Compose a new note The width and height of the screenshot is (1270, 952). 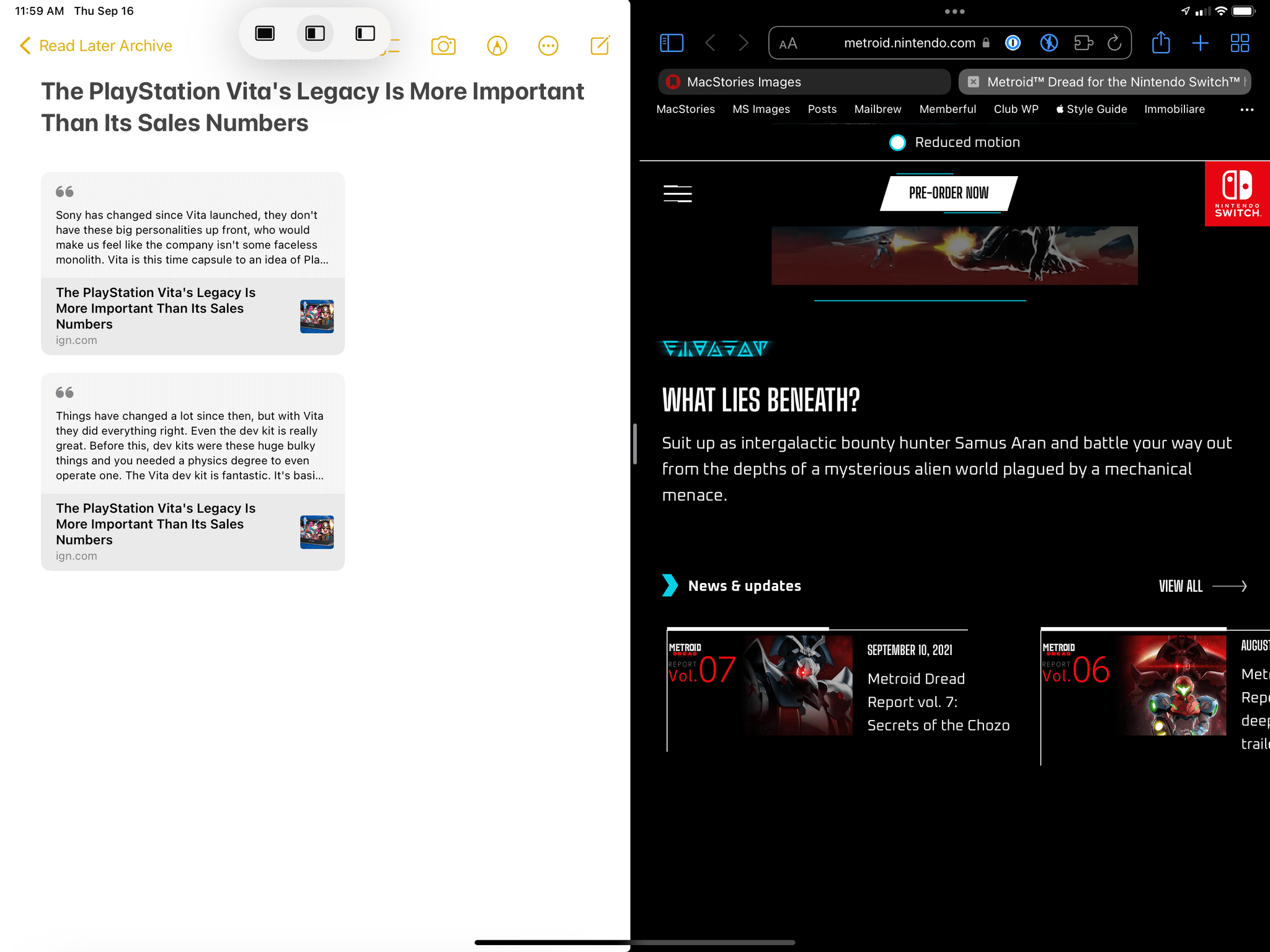pyautogui.click(x=600, y=45)
